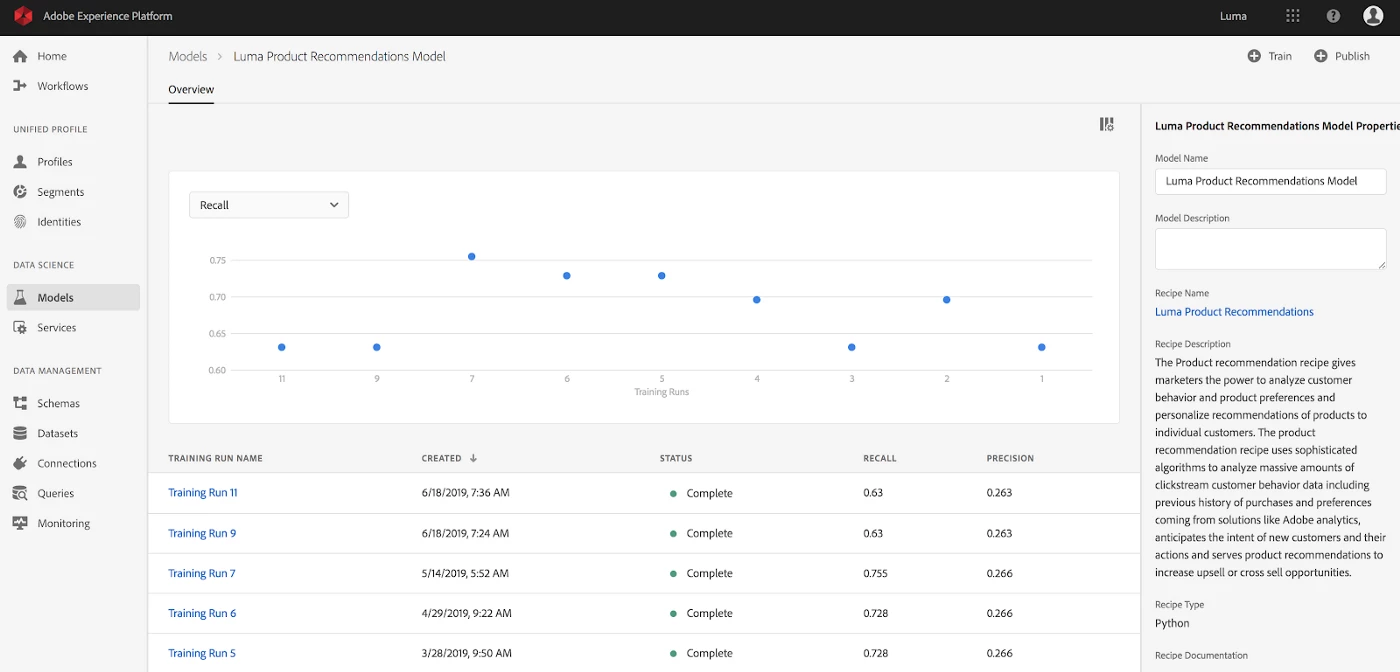Click the Model Description text area

(1270, 249)
